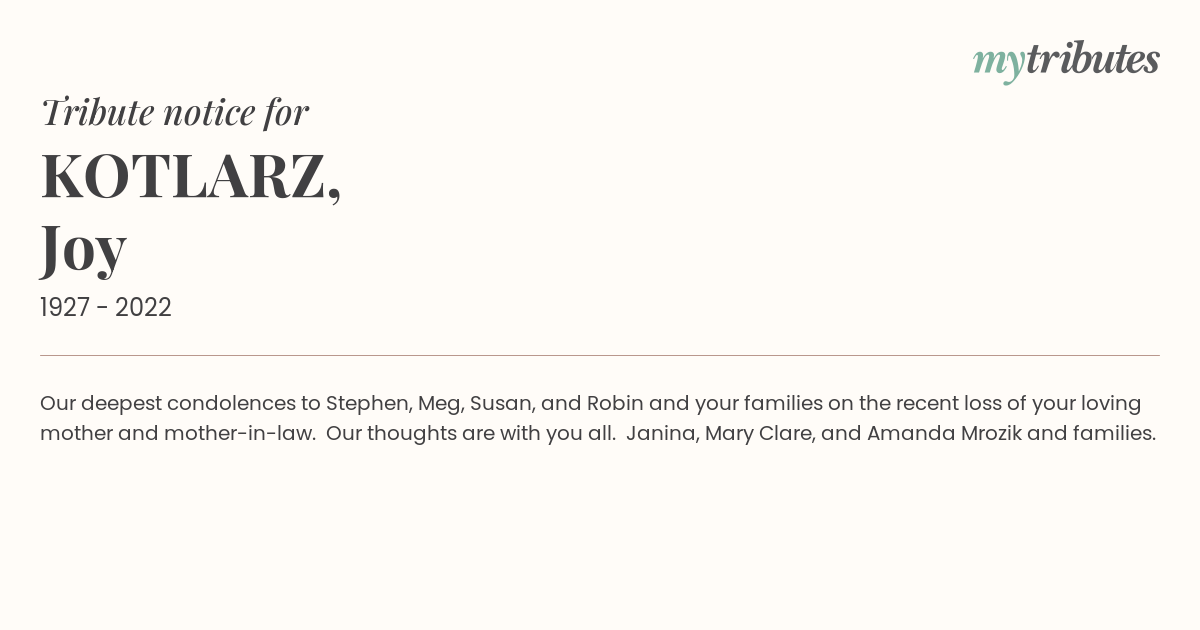Screen dimensions: 1200x630
Task: Click the "tributes" word in the logo
Action: (1092, 59)
